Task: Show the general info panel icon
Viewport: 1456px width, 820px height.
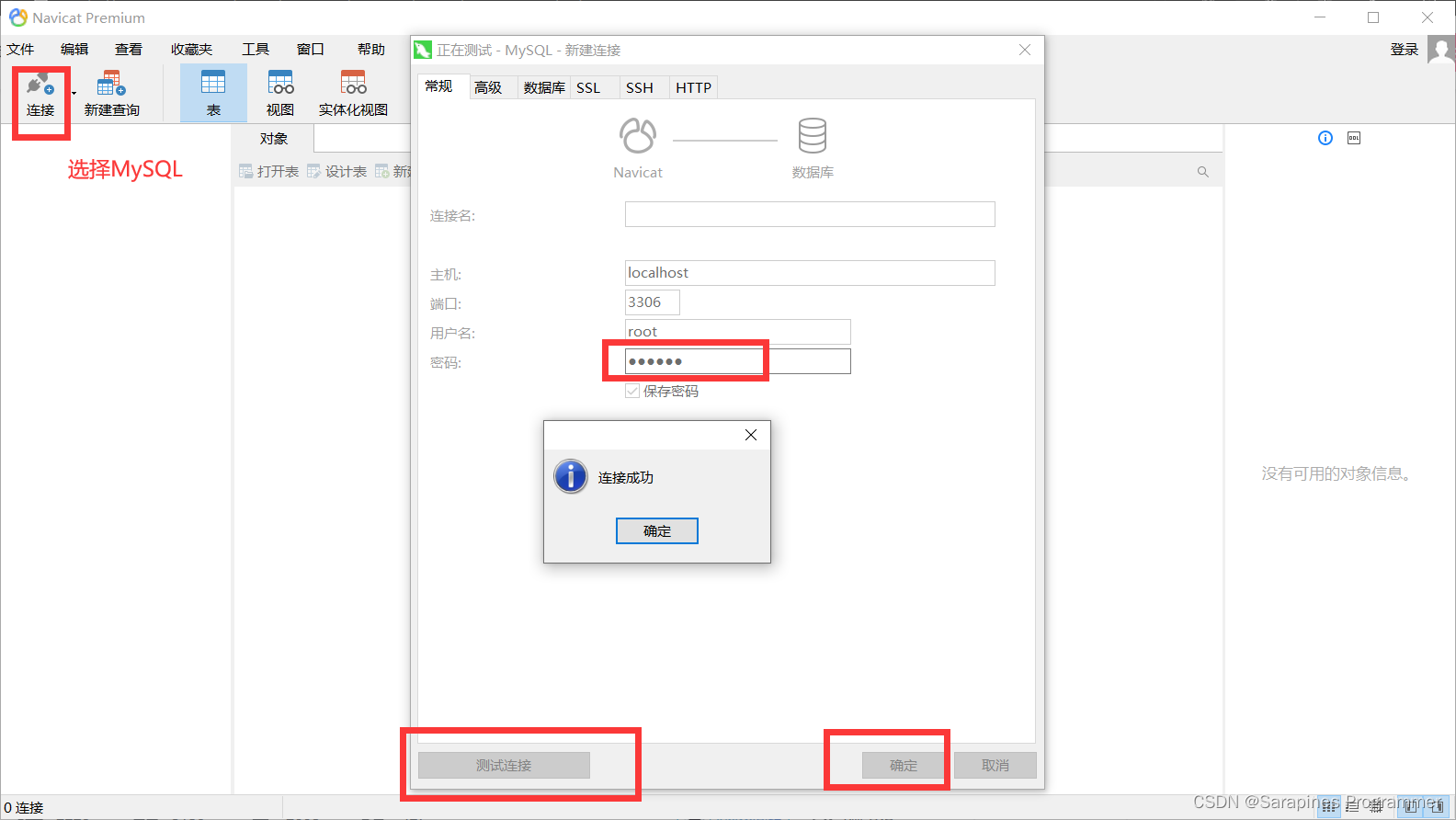Action: [x=1325, y=138]
